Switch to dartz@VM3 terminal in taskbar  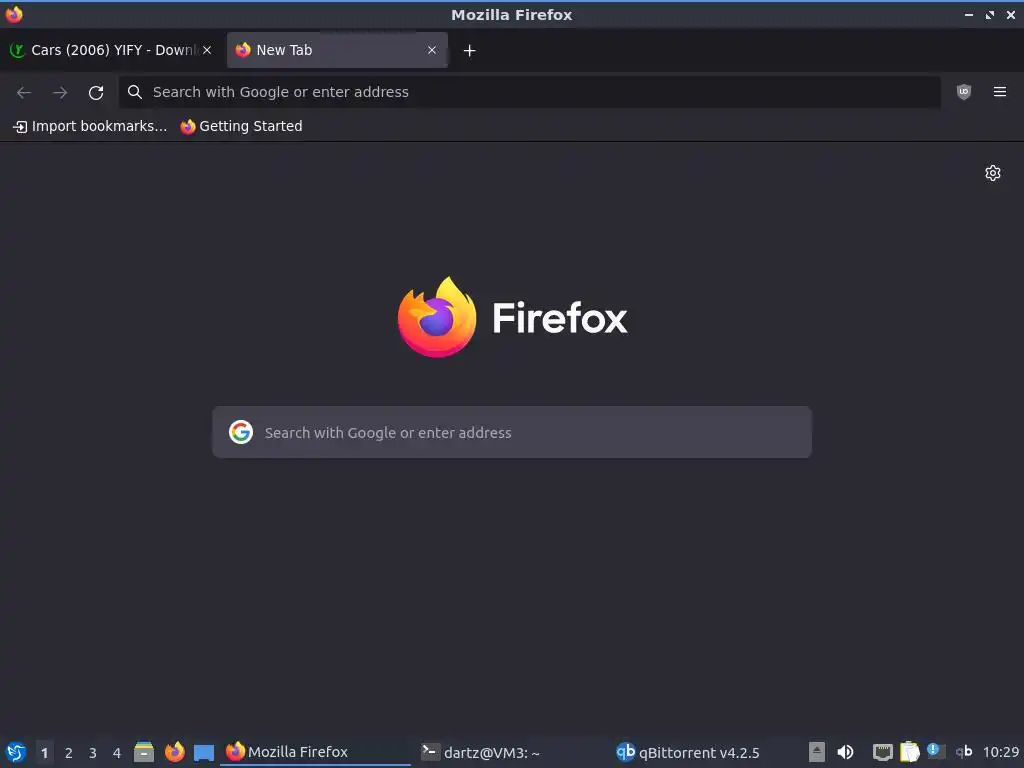click(511, 752)
